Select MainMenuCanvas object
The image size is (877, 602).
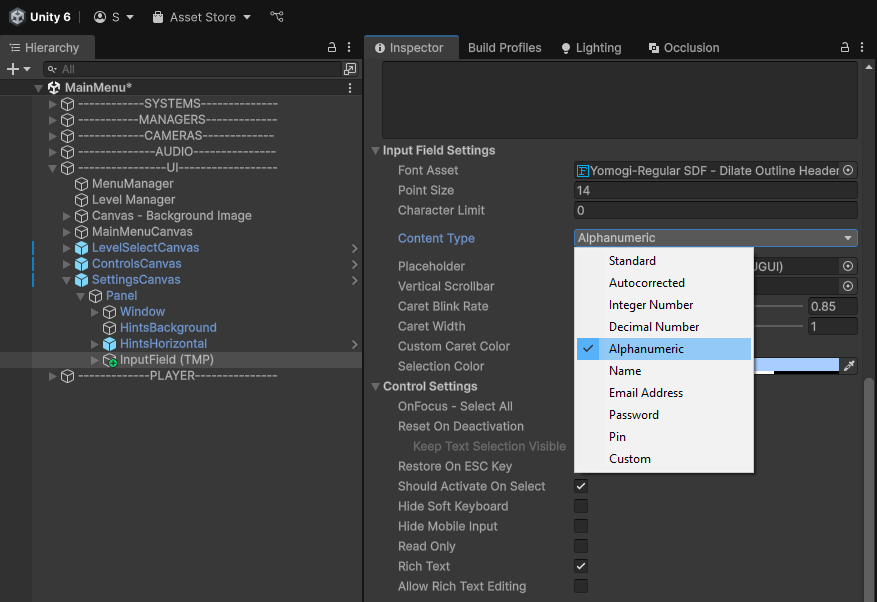[x=142, y=232]
